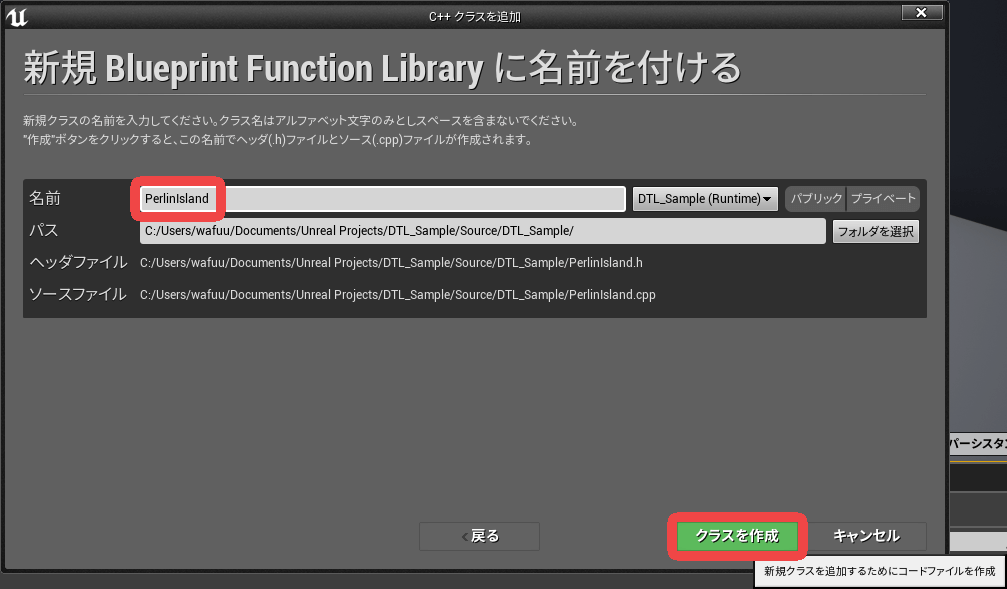This screenshot has height=589, width=1007.
Task: Close the C++ class dialog window
Action: [921, 12]
